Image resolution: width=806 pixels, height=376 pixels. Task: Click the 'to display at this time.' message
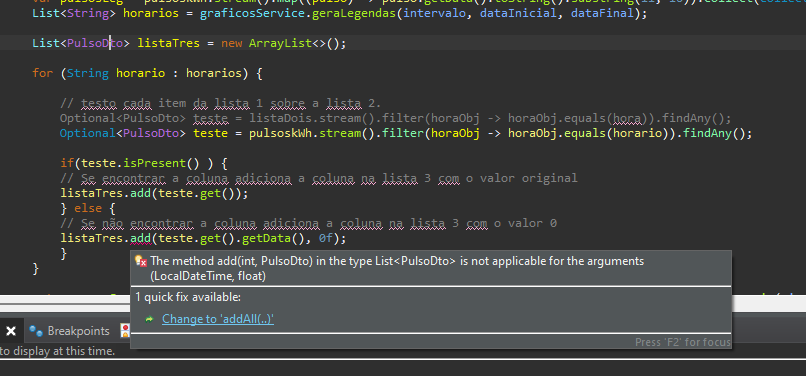[x=58, y=351]
